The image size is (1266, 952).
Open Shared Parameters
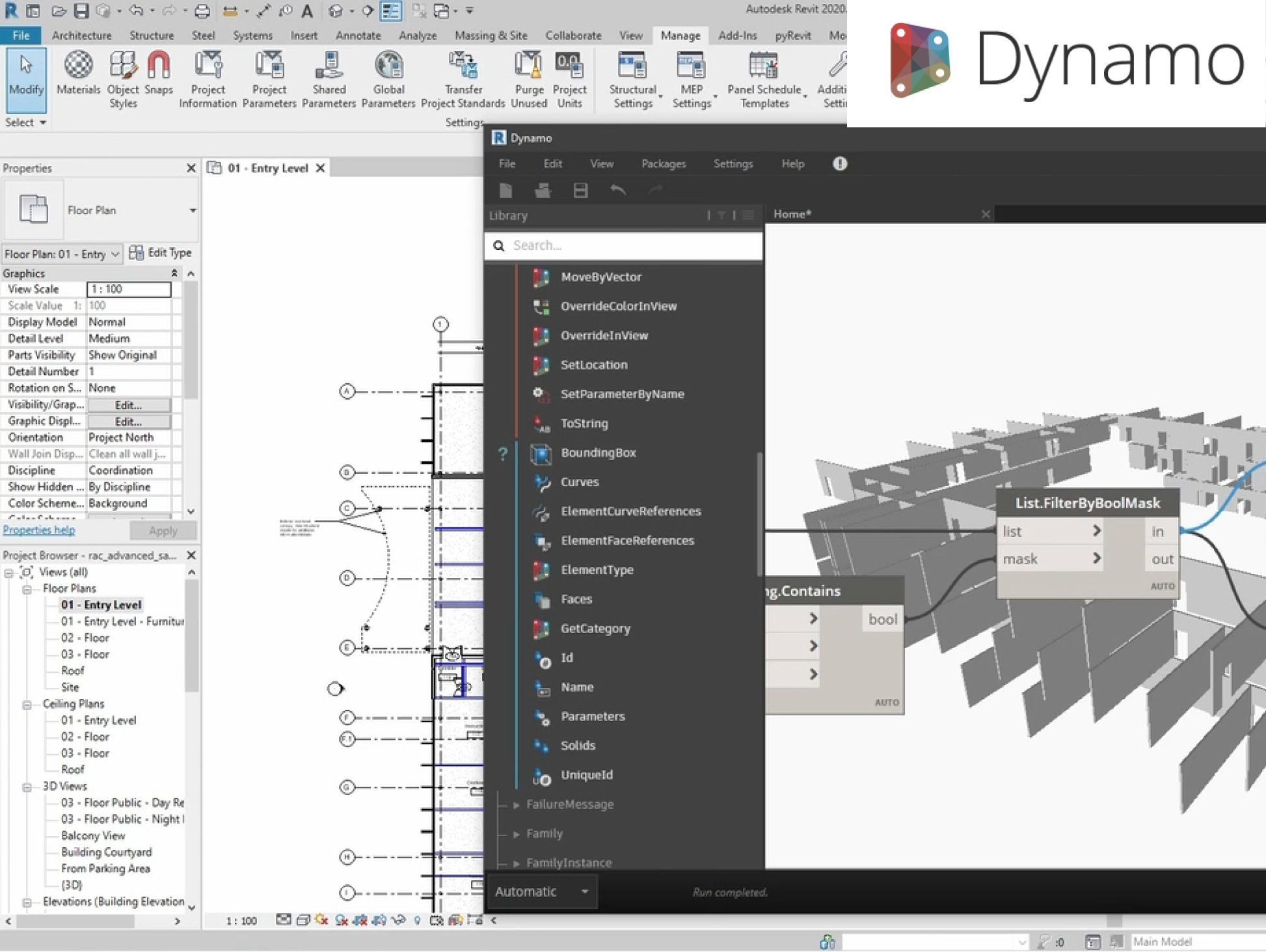pyautogui.click(x=329, y=79)
